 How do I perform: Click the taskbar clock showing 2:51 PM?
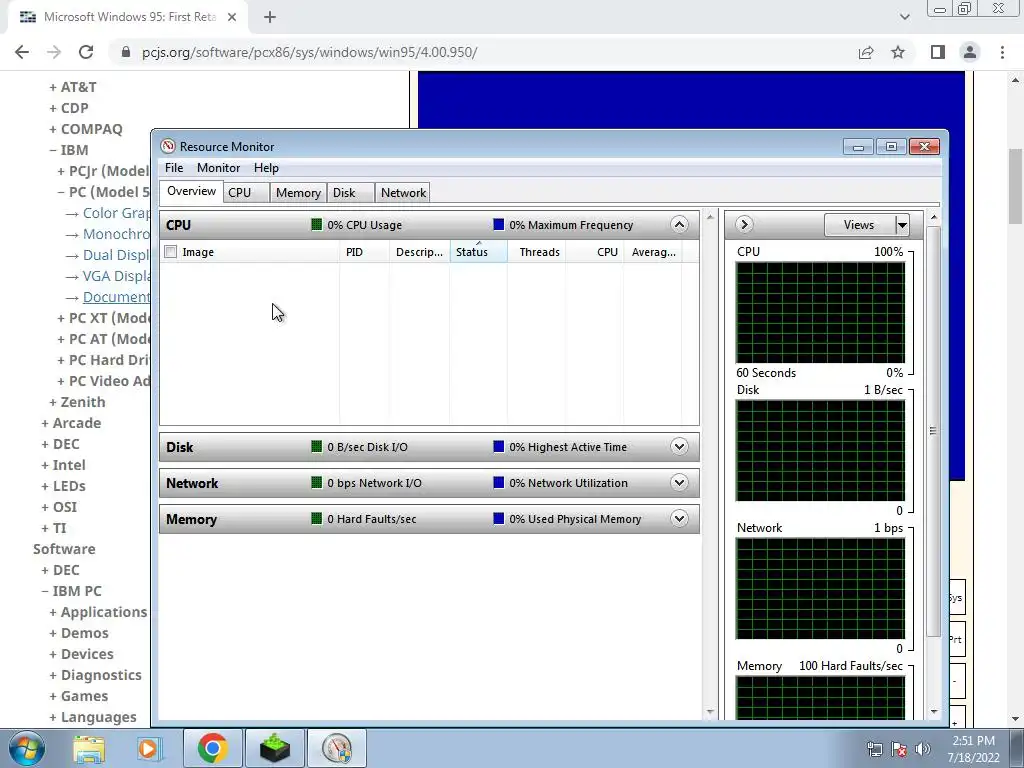coord(973,749)
